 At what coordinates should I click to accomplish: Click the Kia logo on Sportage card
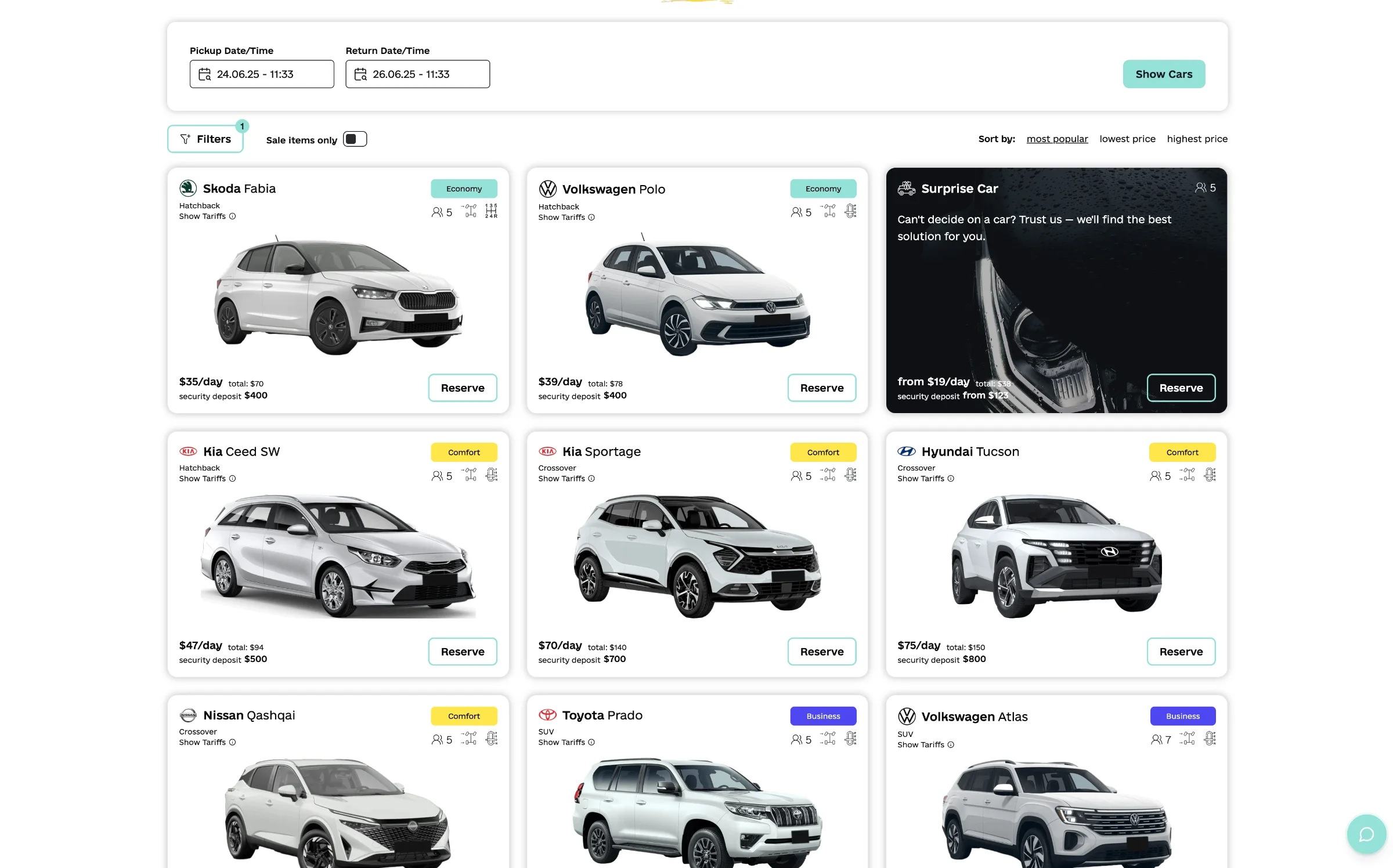click(x=547, y=451)
